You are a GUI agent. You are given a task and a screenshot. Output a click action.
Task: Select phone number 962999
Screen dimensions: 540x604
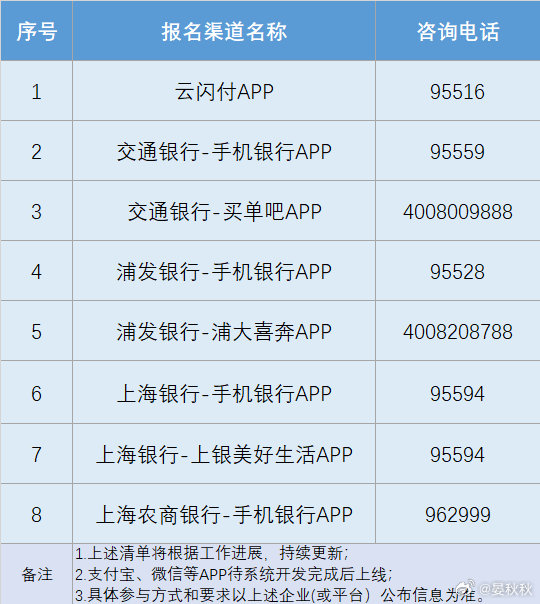point(458,515)
